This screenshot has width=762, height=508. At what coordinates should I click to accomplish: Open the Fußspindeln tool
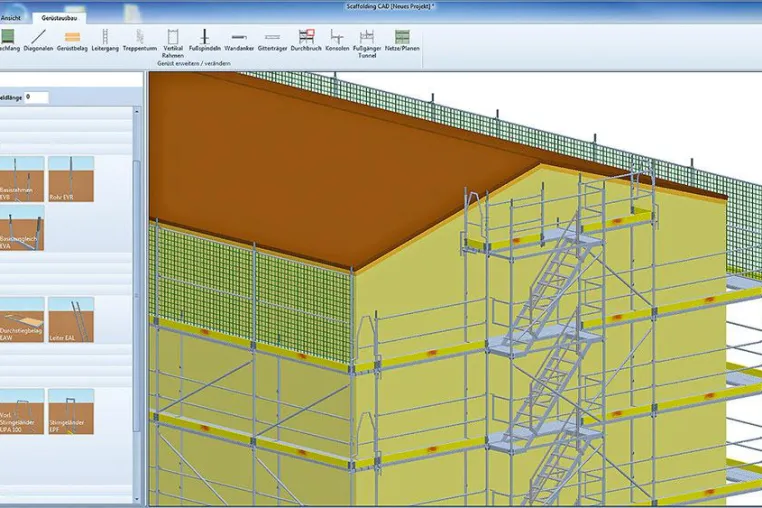(205, 40)
